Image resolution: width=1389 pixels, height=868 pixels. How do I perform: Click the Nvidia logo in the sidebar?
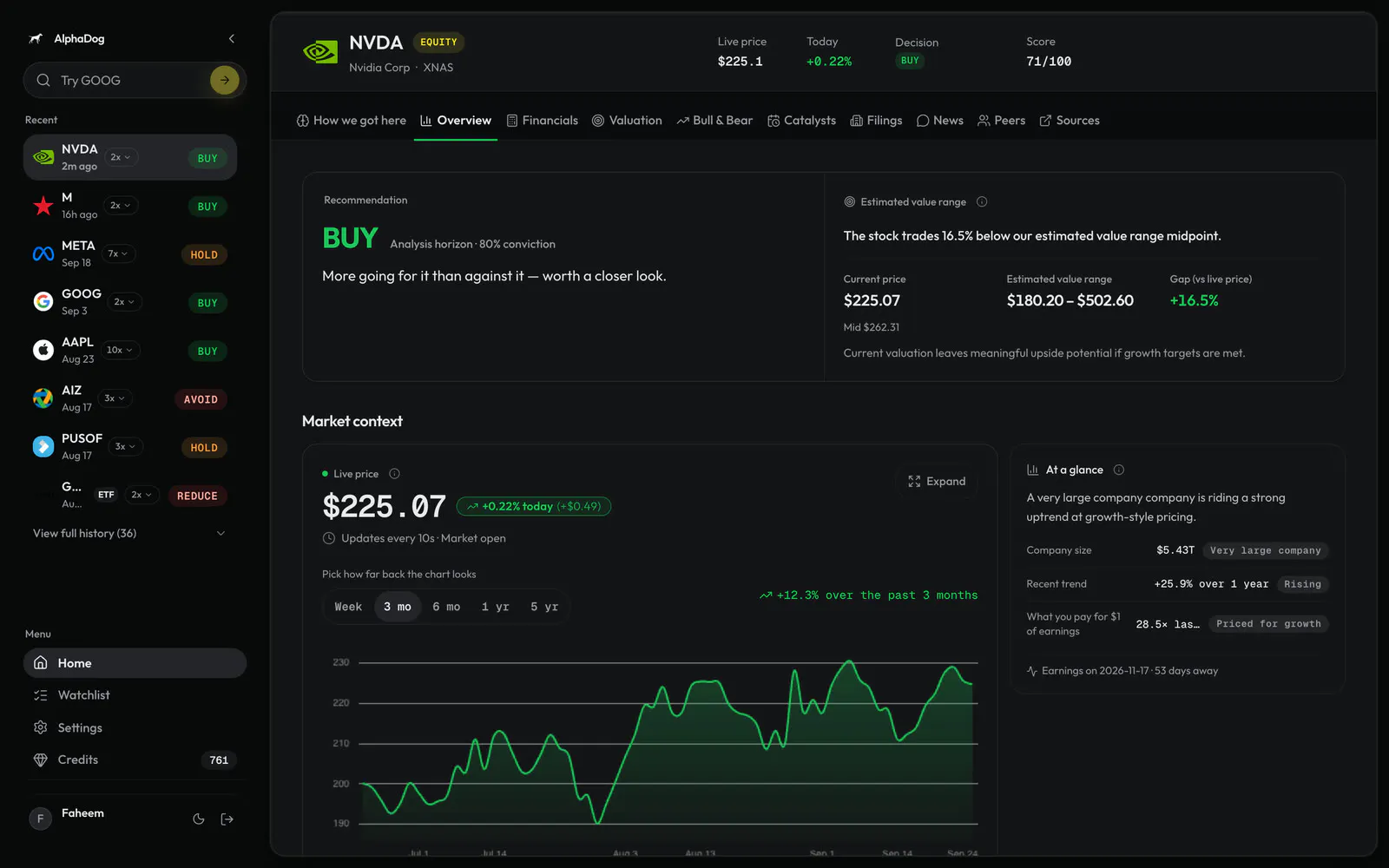pyautogui.click(x=43, y=157)
